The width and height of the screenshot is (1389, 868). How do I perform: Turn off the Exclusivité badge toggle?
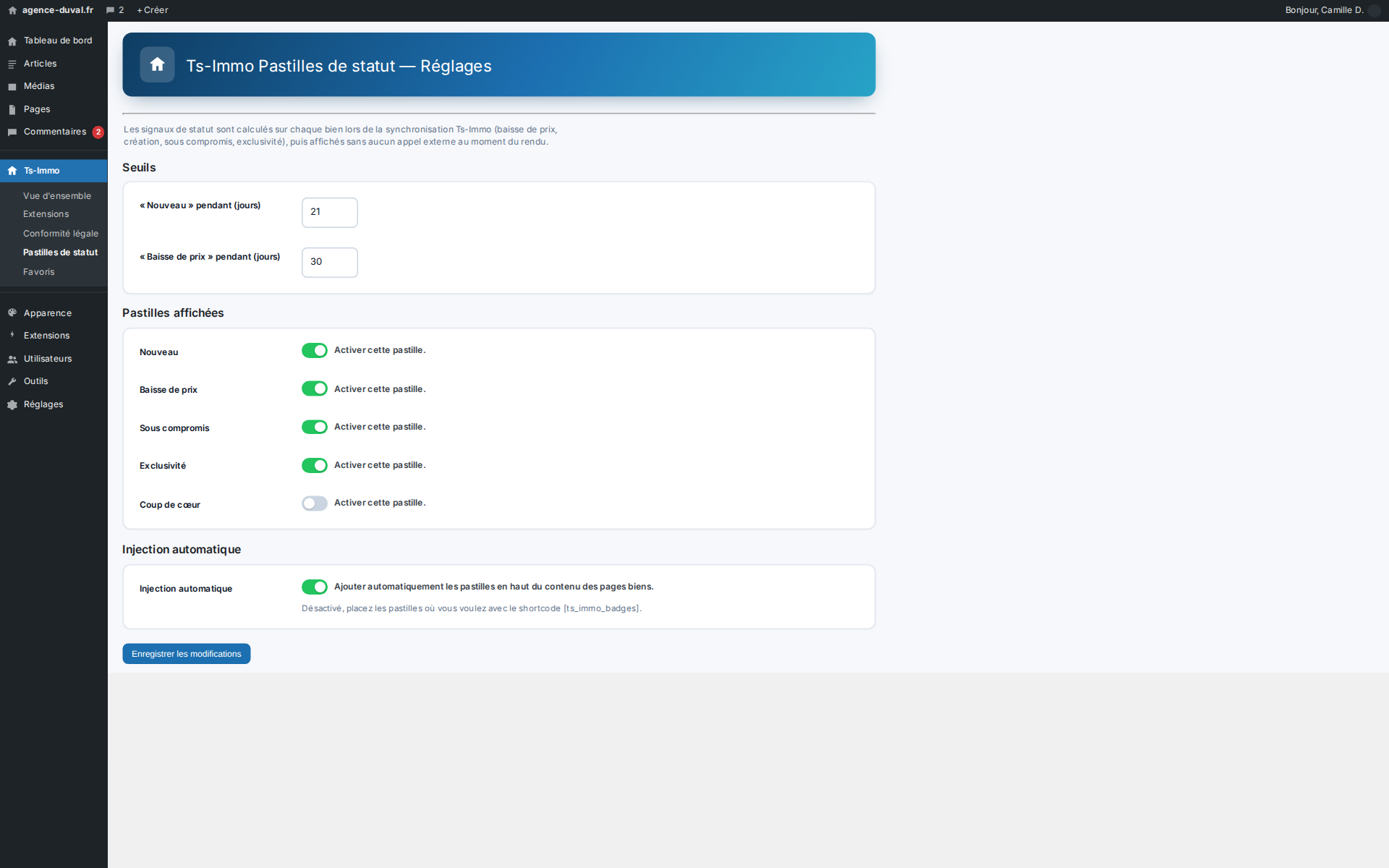pyautogui.click(x=315, y=465)
